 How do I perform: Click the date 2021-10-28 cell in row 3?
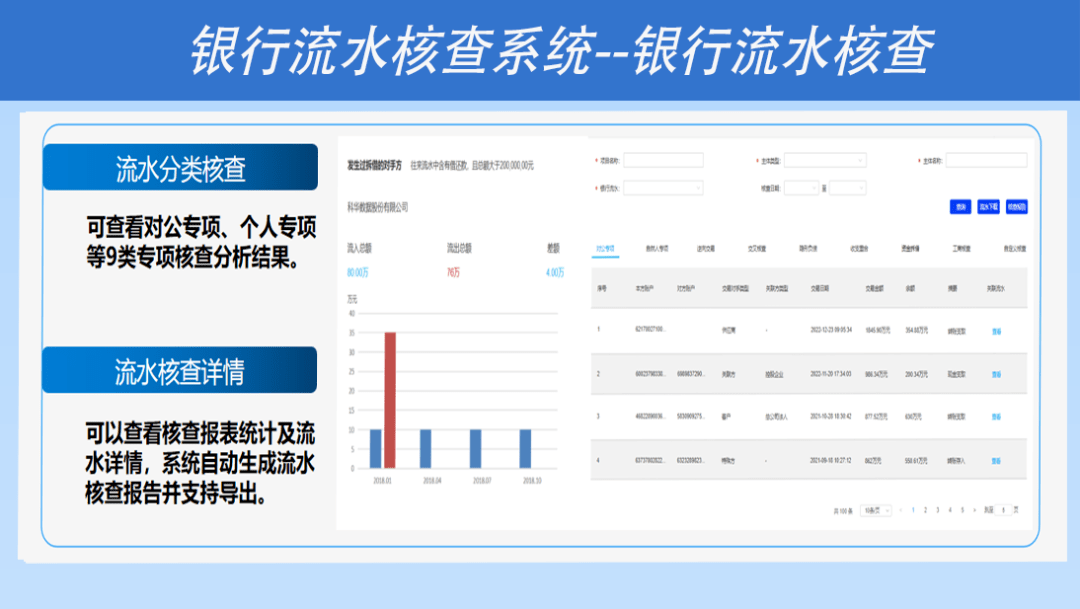(x=831, y=416)
